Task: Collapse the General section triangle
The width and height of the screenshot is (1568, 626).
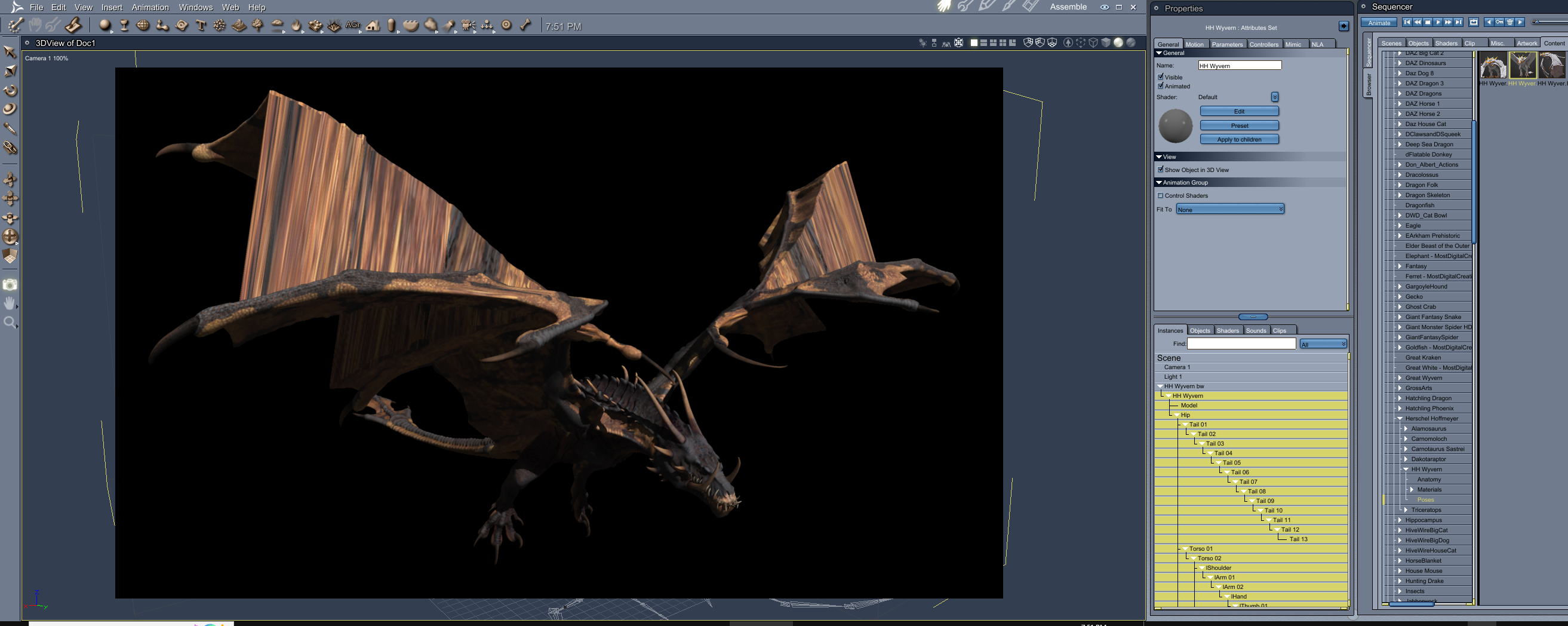Action: [x=1159, y=53]
